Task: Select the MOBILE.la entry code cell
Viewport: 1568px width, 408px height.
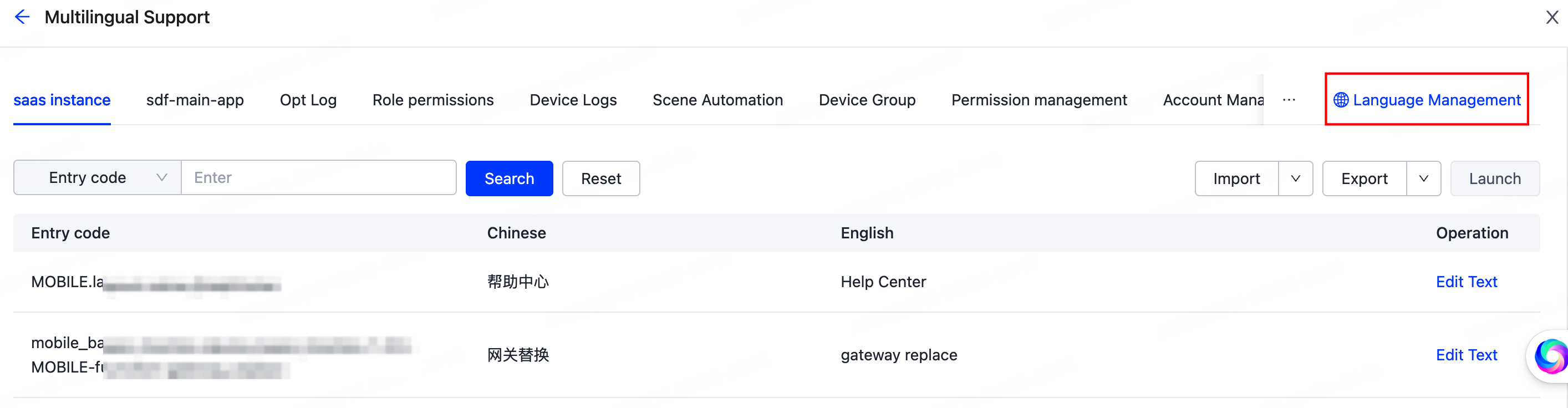Action: 156,283
